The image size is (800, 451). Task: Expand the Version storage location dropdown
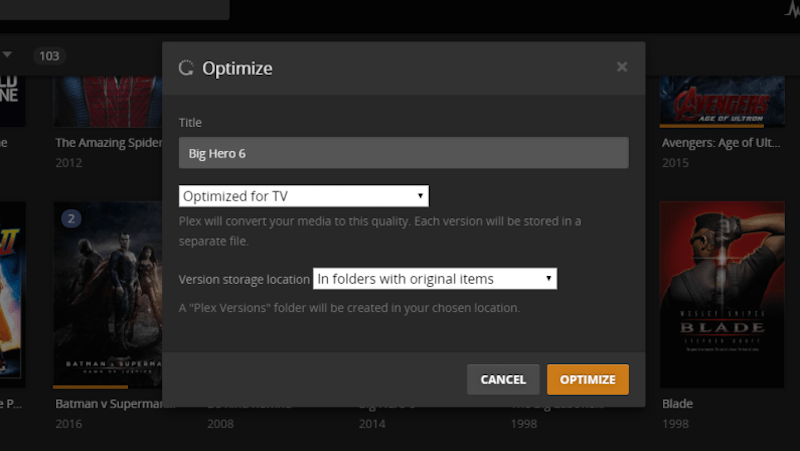[x=435, y=279]
